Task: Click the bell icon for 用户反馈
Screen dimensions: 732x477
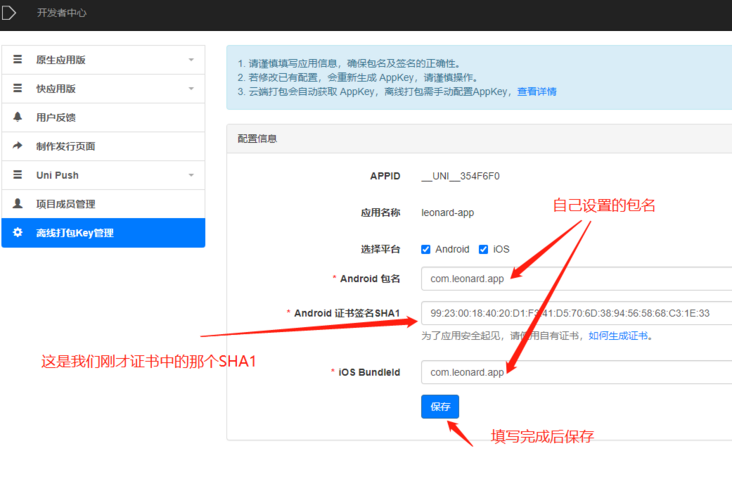Action: point(18,117)
